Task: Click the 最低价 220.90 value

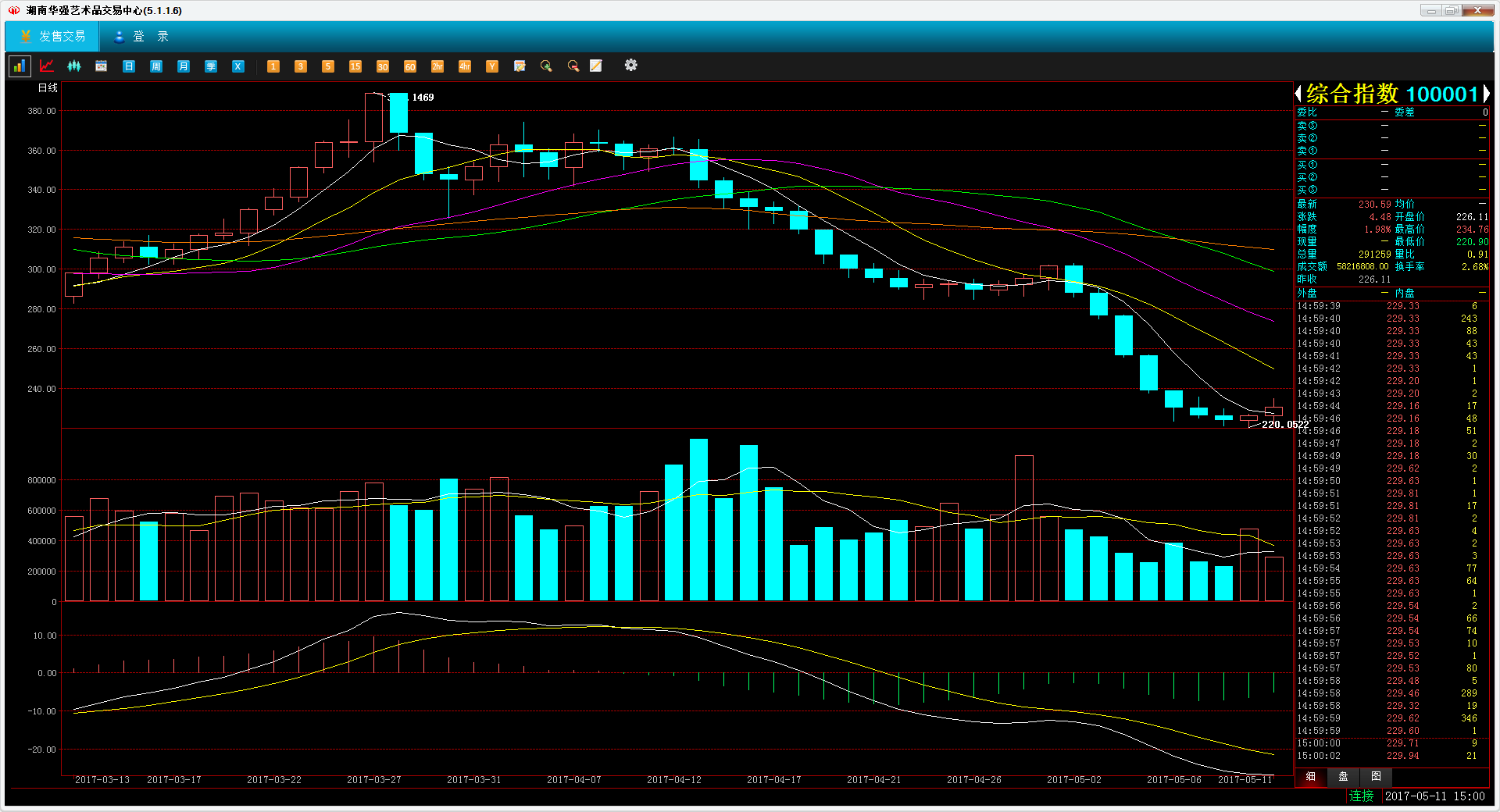Action: click(1472, 242)
